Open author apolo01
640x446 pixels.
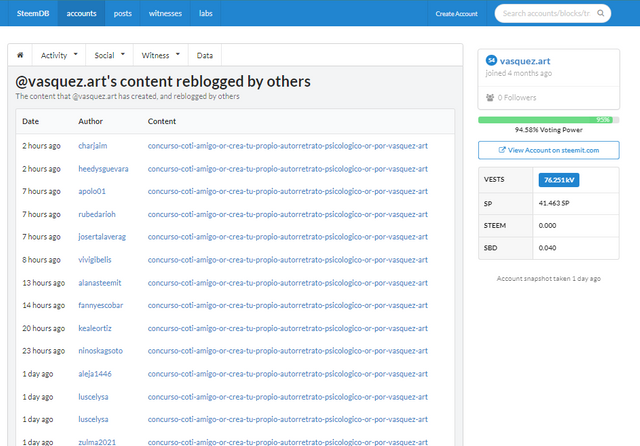92,191
